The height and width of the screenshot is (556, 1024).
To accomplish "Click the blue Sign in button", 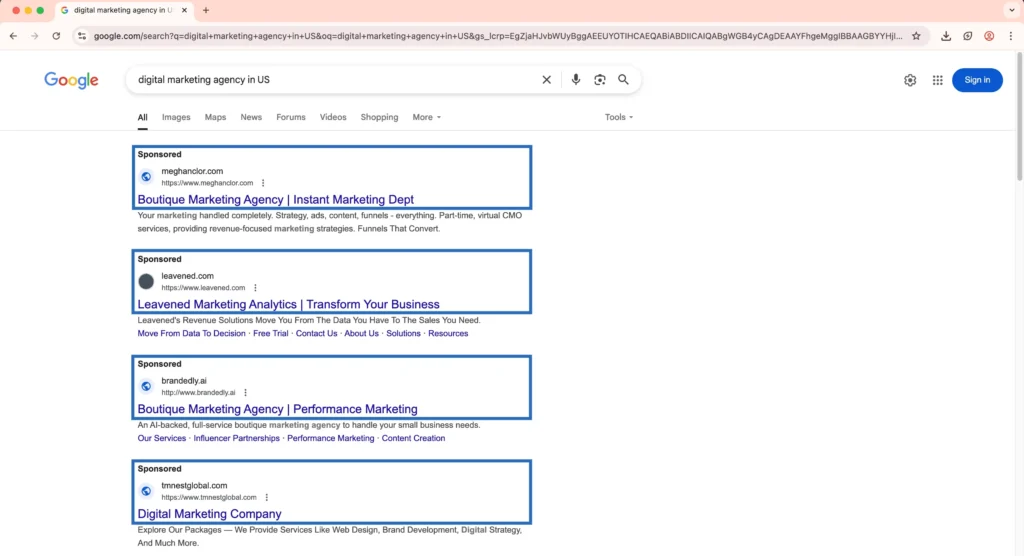I will pos(977,80).
